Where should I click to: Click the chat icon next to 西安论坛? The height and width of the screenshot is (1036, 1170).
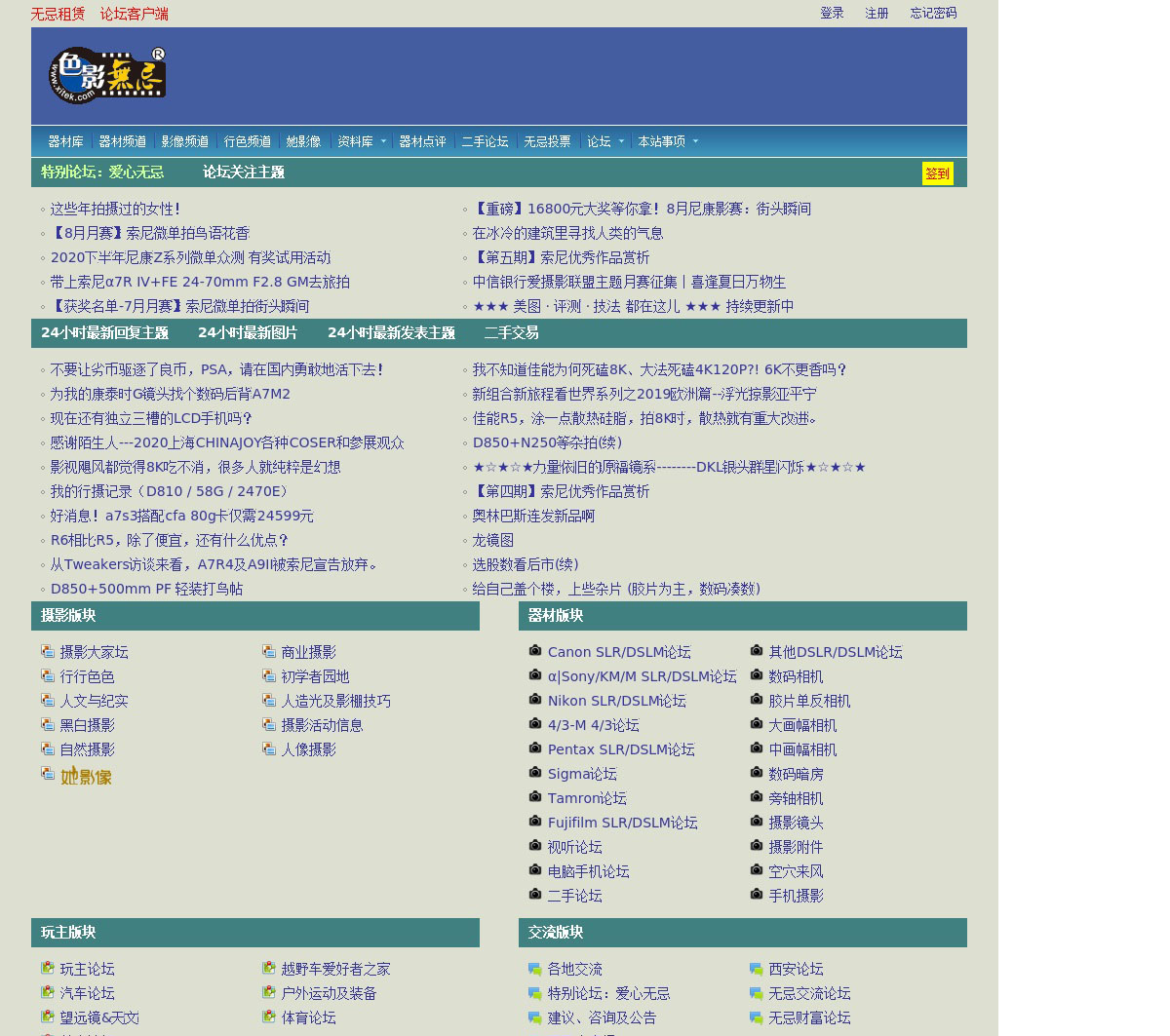tap(756, 969)
